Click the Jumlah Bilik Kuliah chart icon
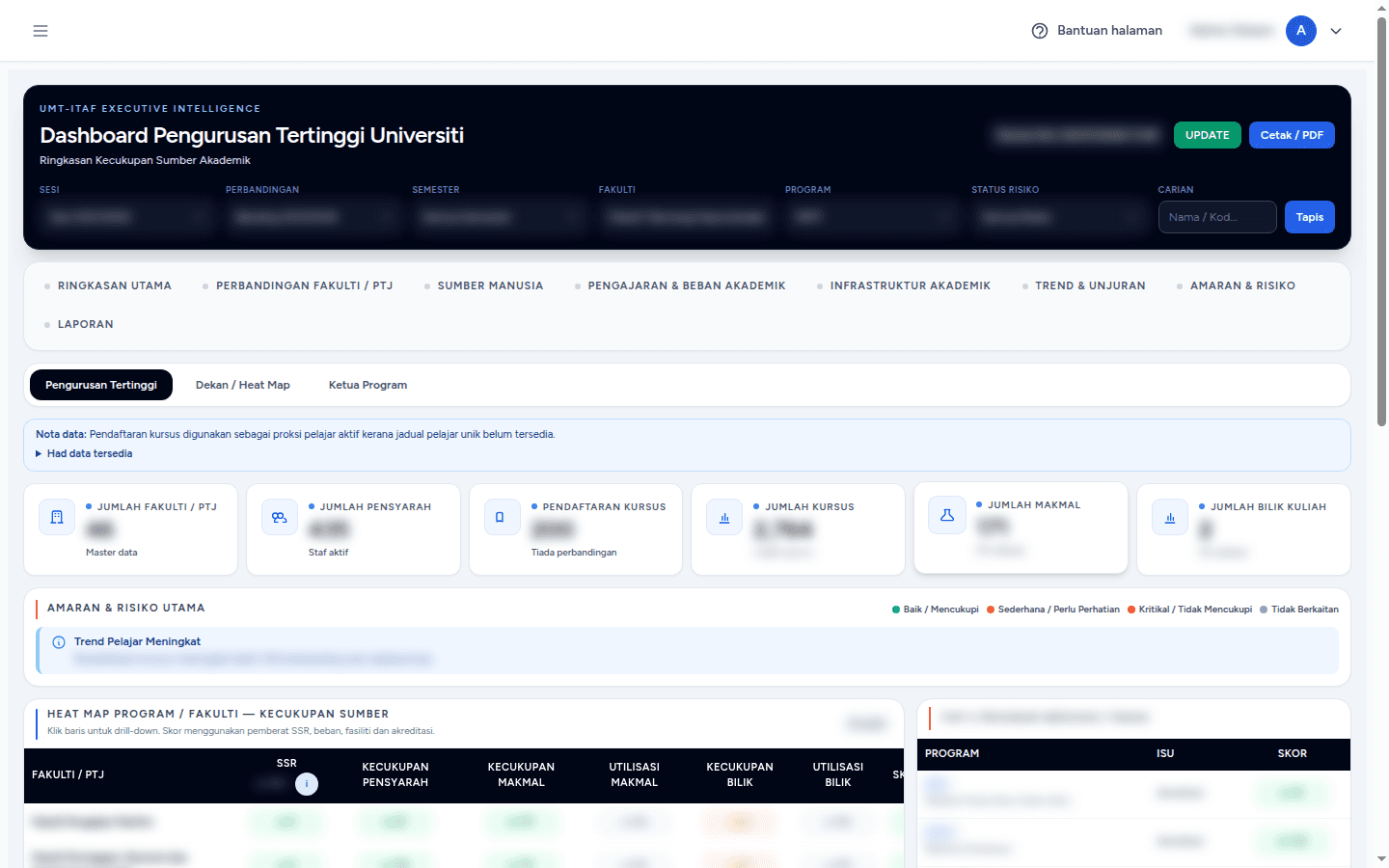The width and height of the screenshot is (1389, 868). (1170, 517)
